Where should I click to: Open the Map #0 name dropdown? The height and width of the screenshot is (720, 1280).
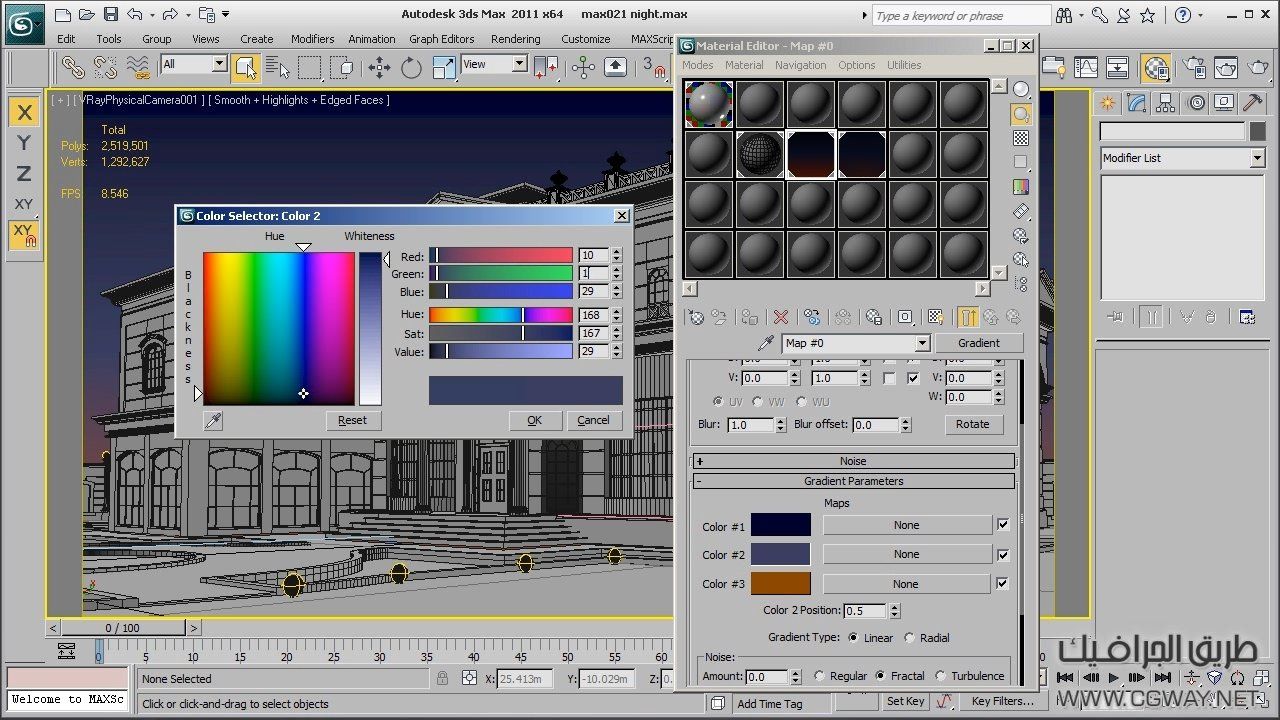coord(922,343)
